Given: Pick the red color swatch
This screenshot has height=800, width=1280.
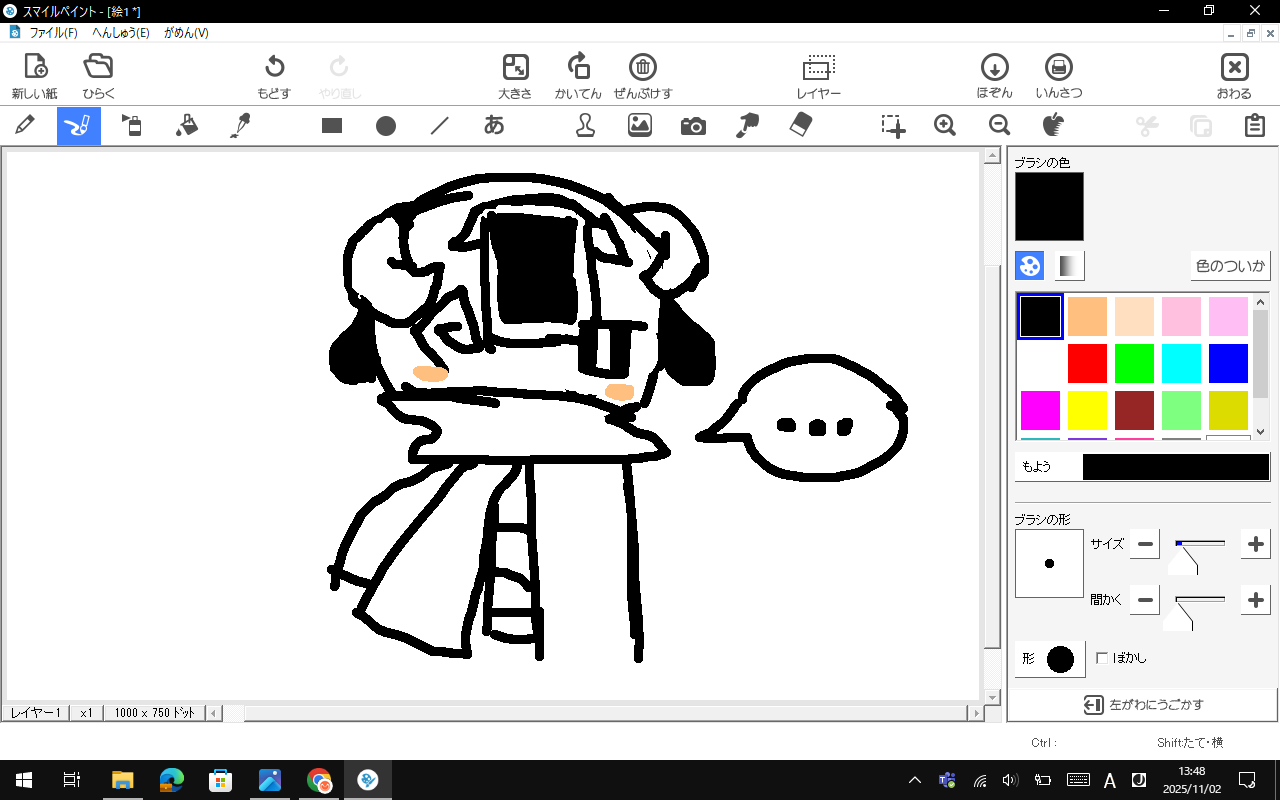Looking at the screenshot, I should click(1087, 363).
